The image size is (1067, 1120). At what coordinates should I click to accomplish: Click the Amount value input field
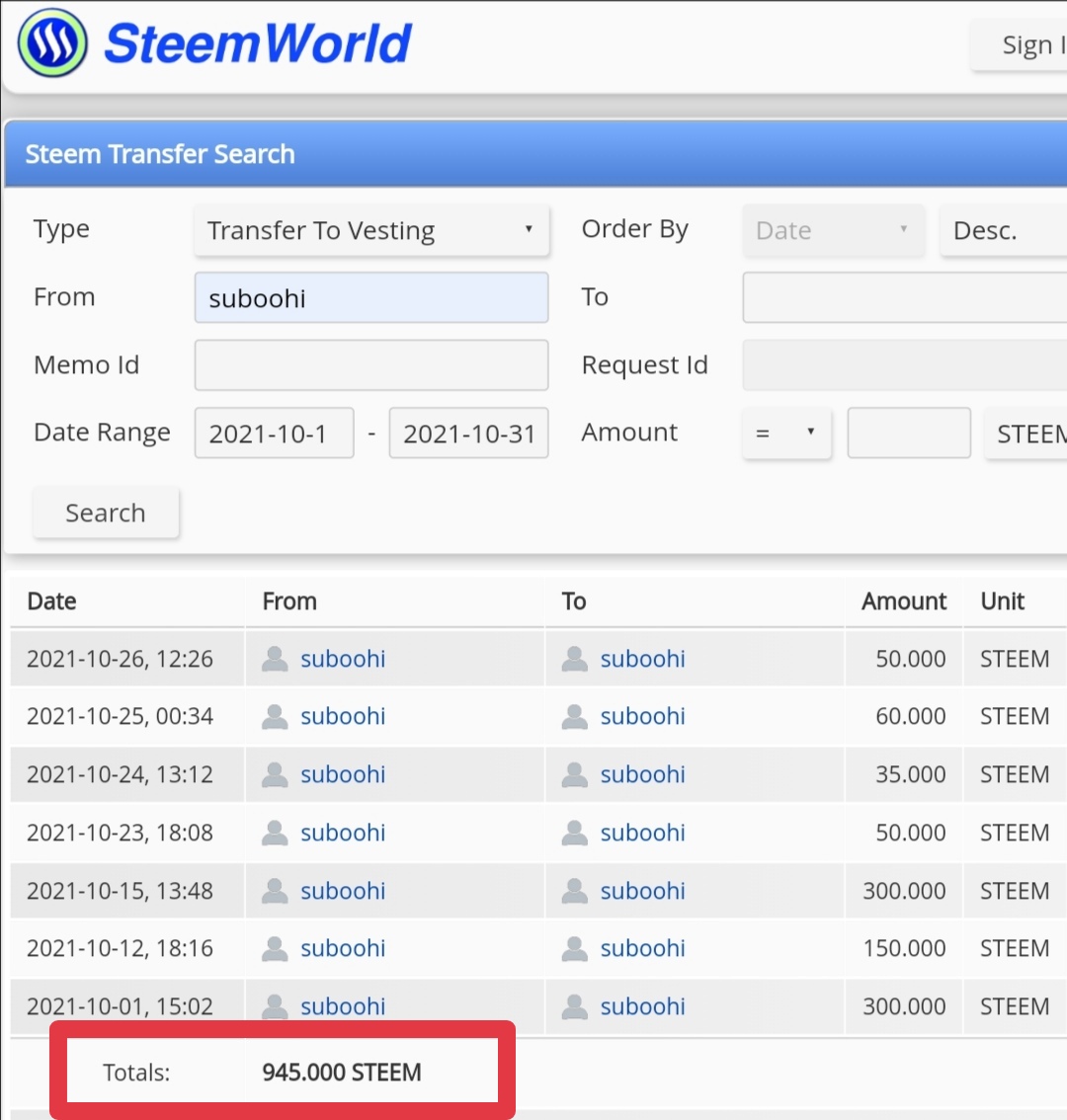coord(909,433)
